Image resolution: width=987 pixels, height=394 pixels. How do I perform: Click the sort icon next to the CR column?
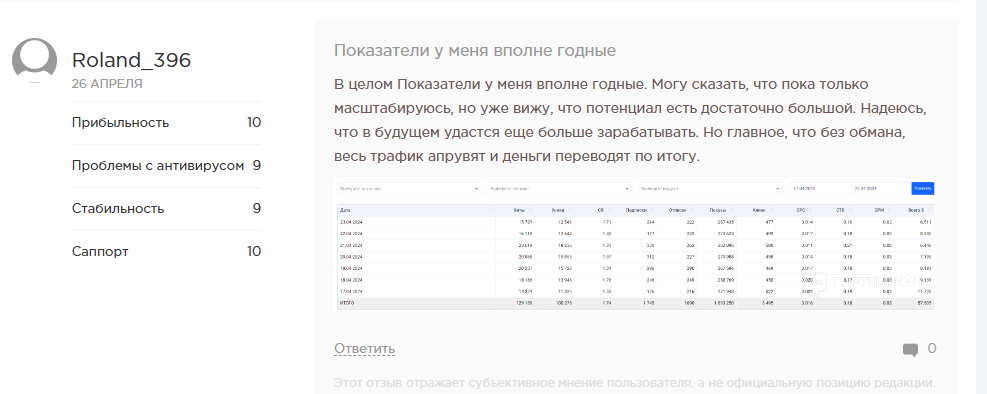click(x=609, y=210)
